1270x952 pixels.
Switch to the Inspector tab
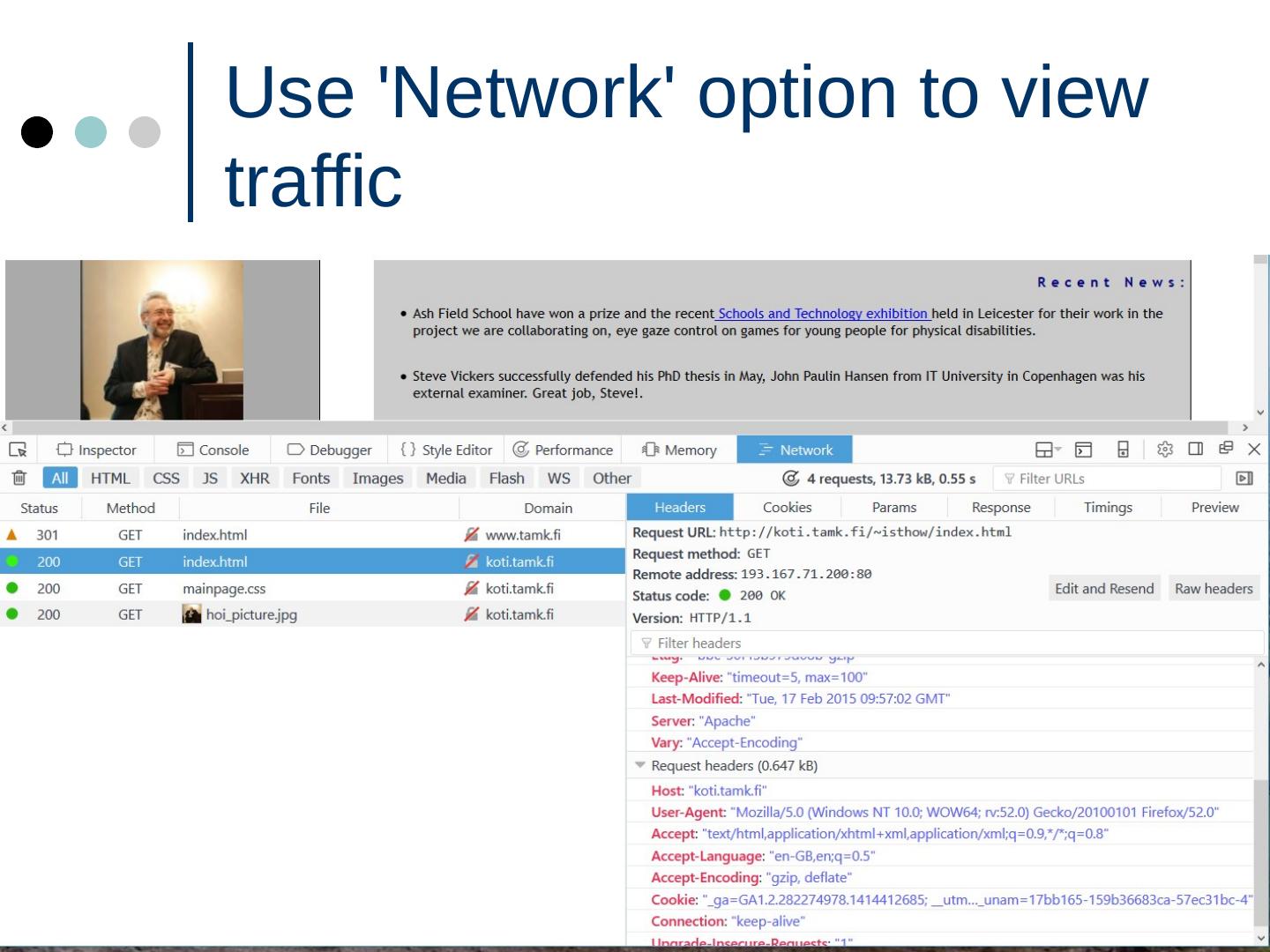click(x=97, y=450)
